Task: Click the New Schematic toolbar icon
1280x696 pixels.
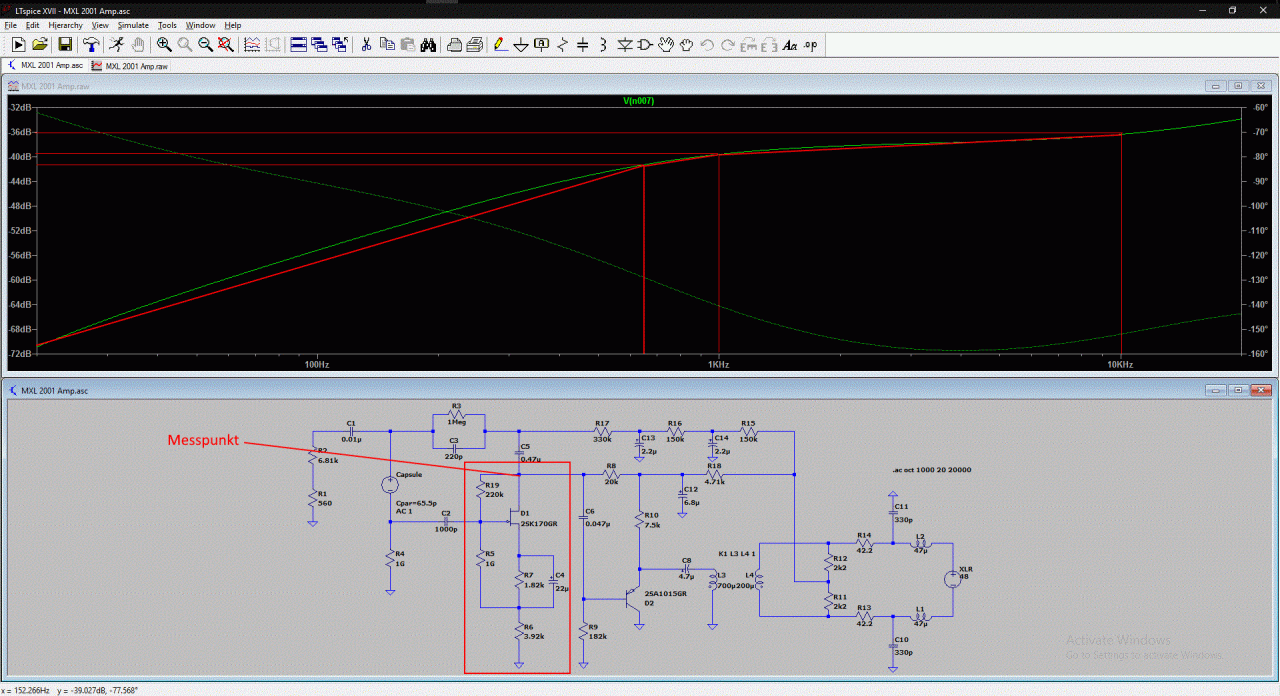Action: point(18,45)
